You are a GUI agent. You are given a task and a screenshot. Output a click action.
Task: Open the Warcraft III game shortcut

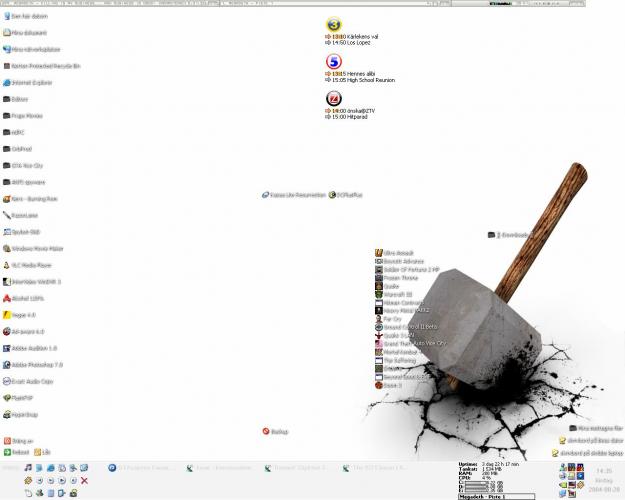tap(391, 294)
